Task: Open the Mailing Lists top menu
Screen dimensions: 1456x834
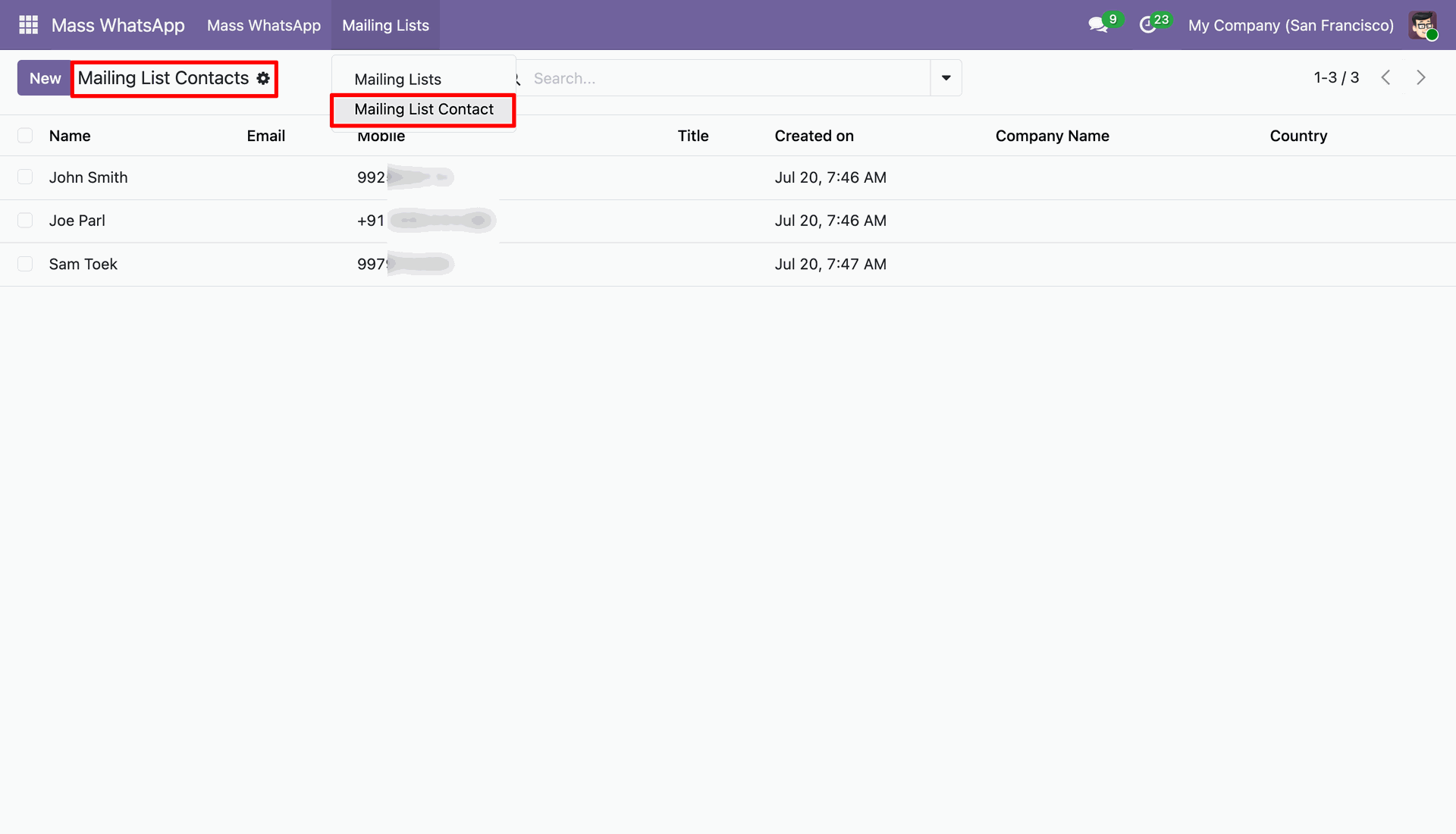Action: (x=385, y=25)
